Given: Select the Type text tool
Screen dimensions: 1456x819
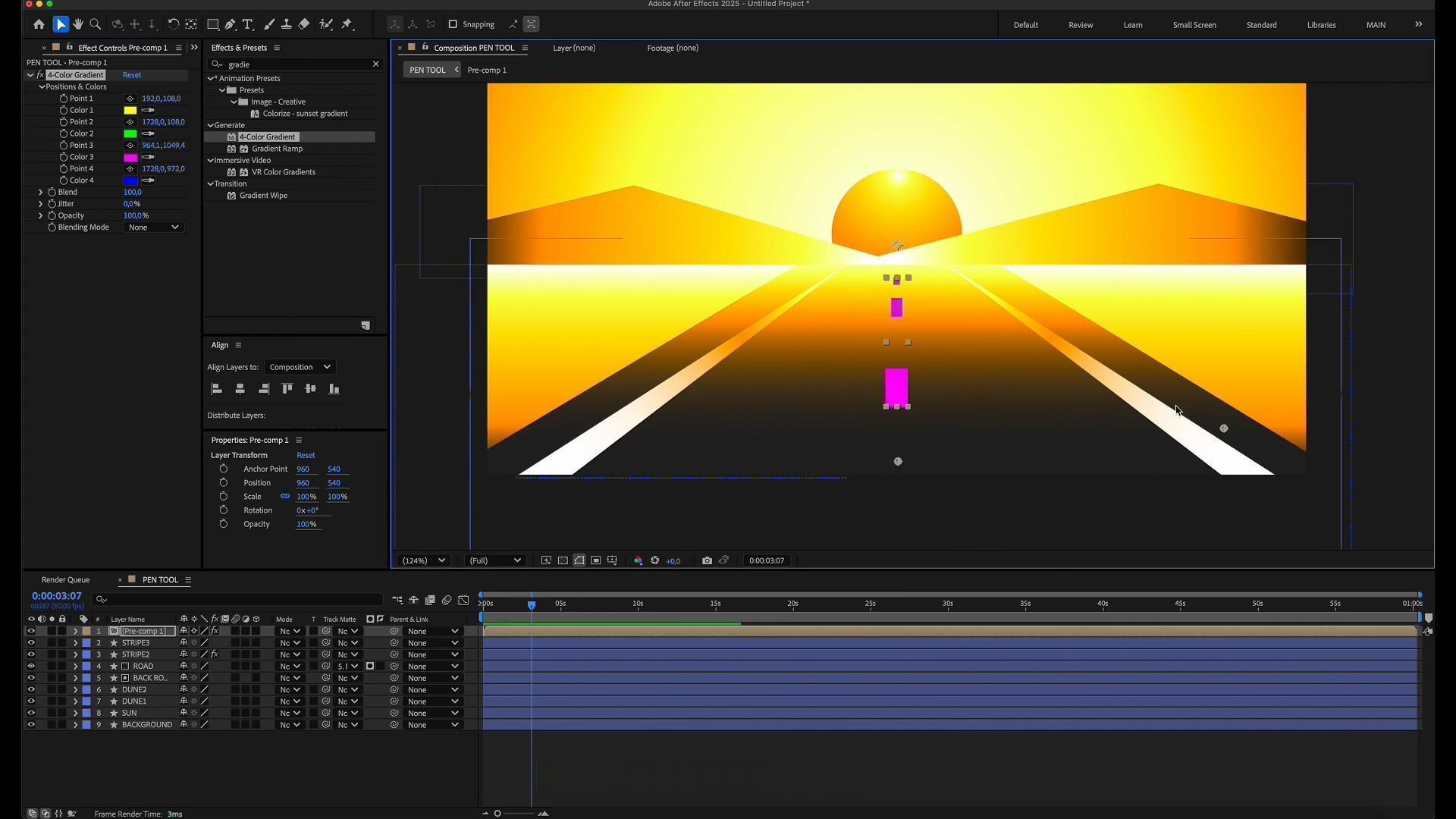Looking at the screenshot, I should [248, 24].
